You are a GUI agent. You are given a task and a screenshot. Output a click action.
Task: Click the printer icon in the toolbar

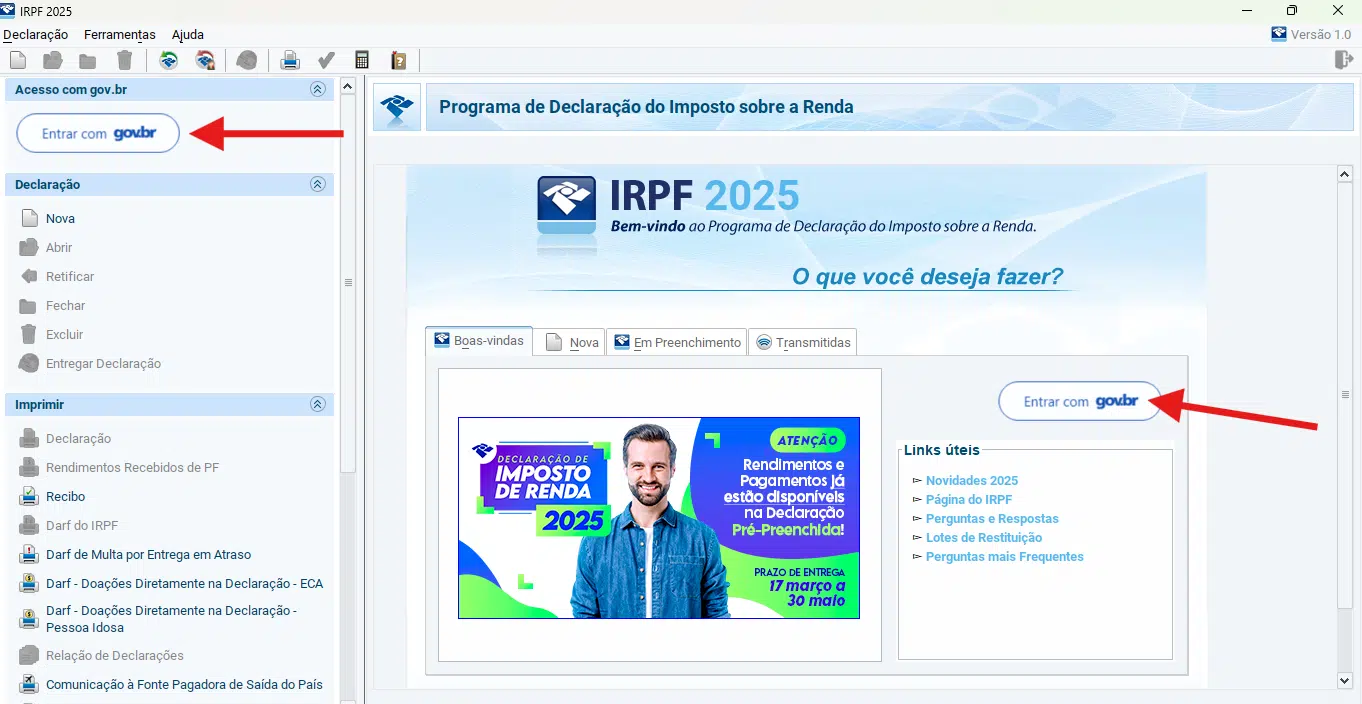[x=290, y=61]
